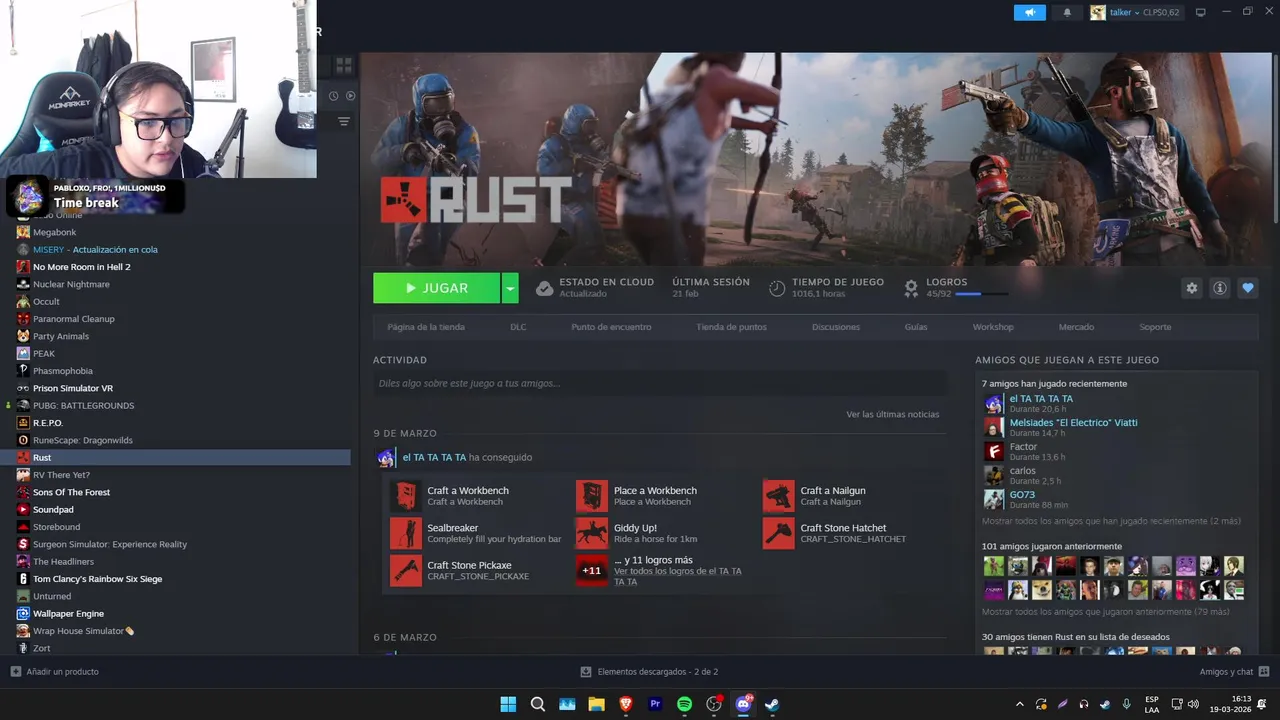Select Zort in the library list
Screen dimensions: 1280x720
41,648
